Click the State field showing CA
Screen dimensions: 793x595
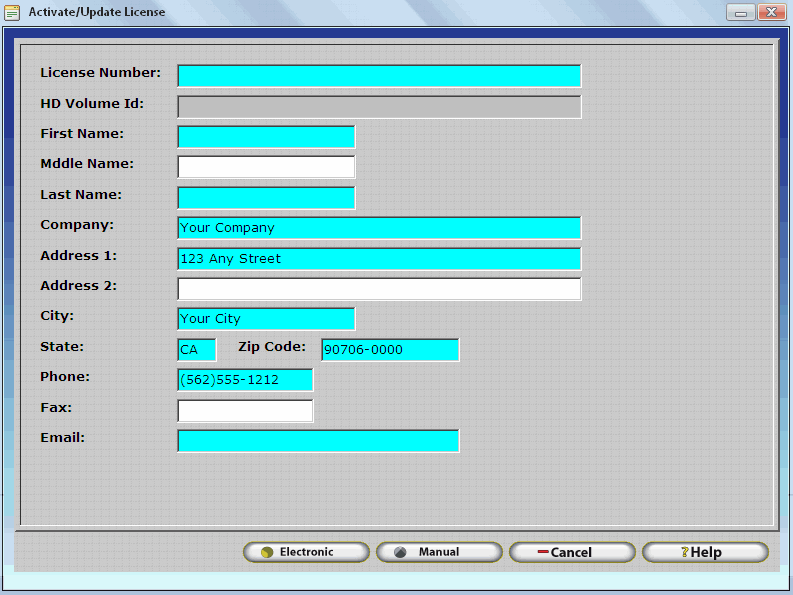click(x=197, y=350)
